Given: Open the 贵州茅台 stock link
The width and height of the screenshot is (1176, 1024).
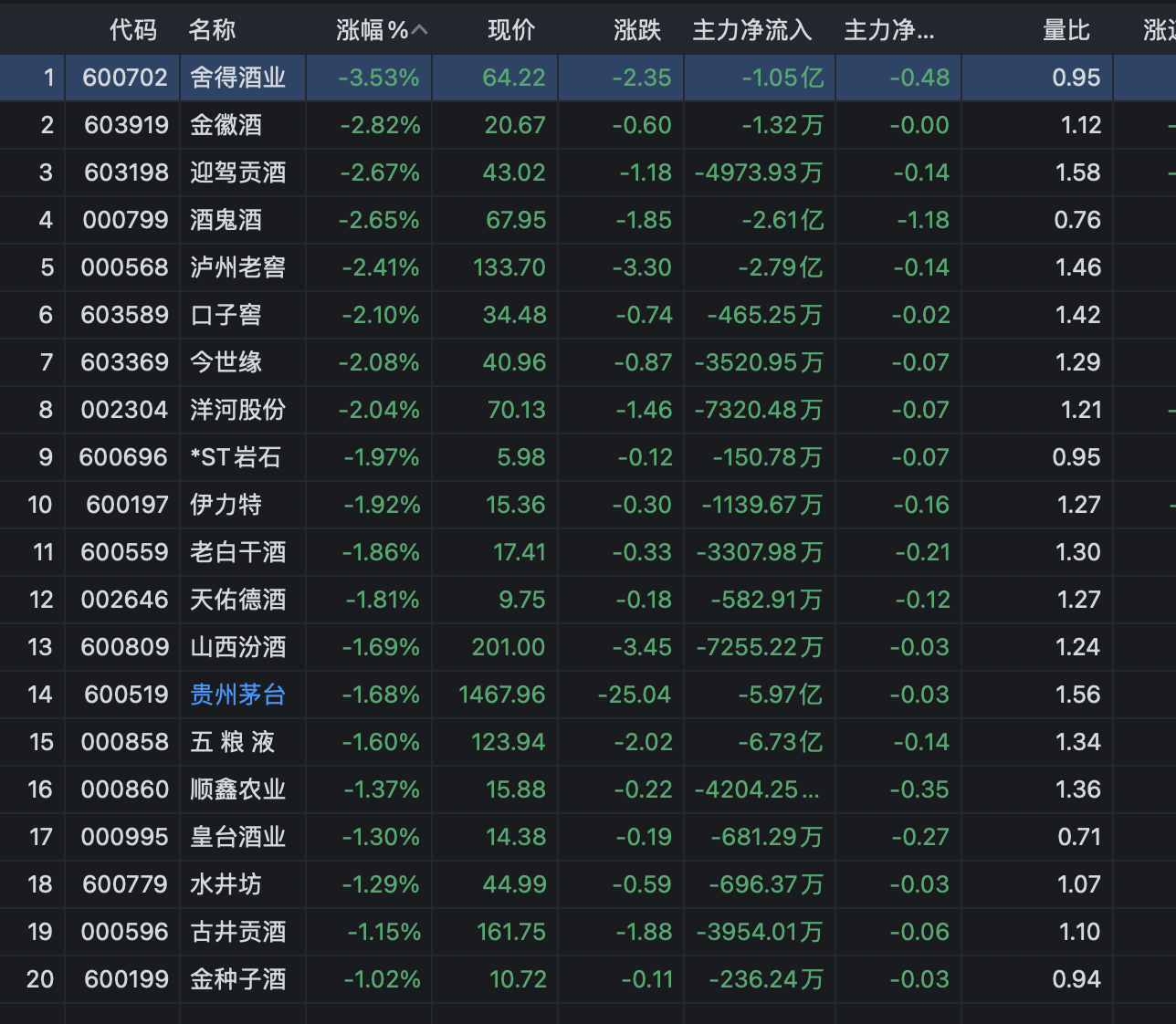Looking at the screenshot, I should (x=237, y=695).
